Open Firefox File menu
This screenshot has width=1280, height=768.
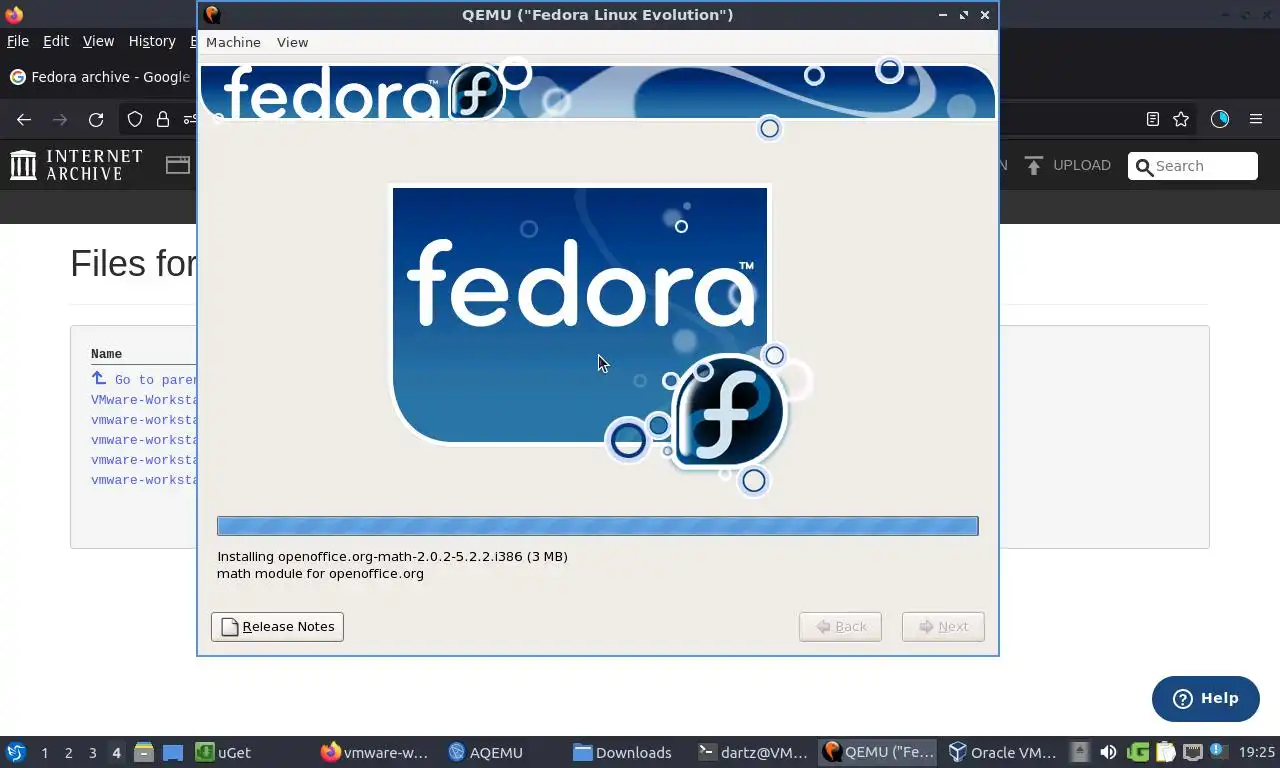tap(18, 41)
